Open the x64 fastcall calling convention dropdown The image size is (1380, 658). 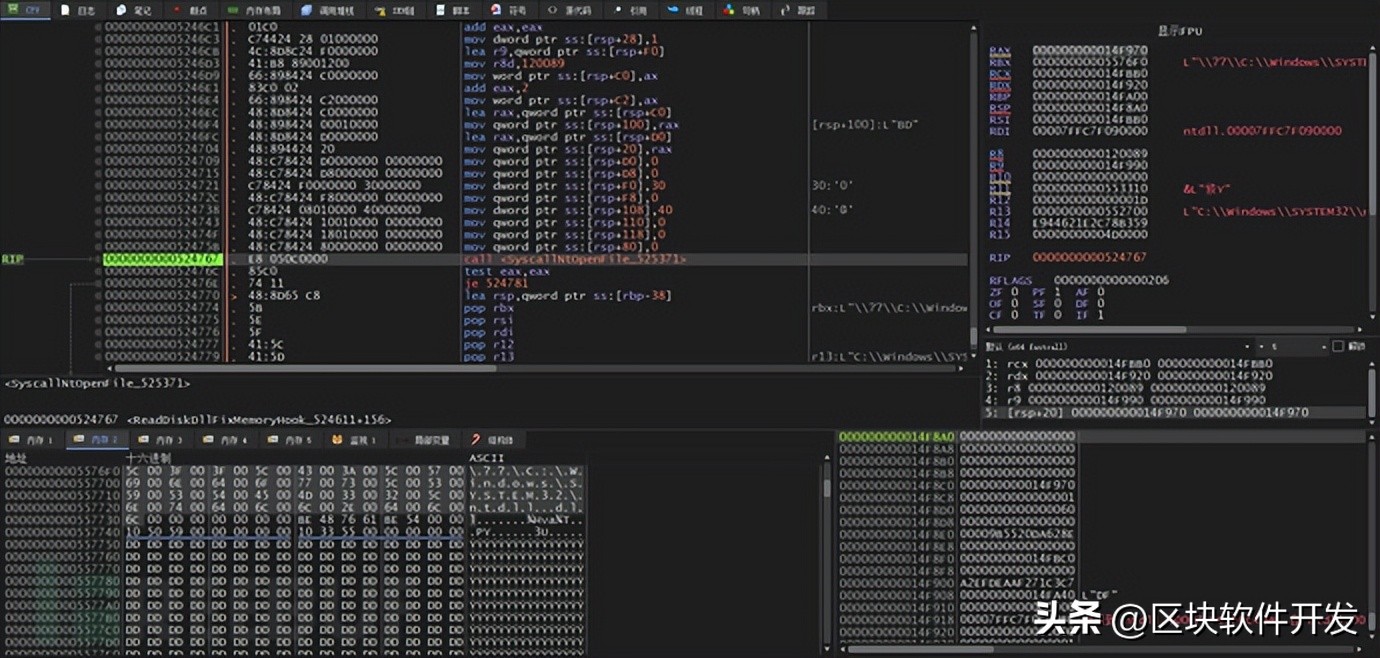tap(1245, 346)
